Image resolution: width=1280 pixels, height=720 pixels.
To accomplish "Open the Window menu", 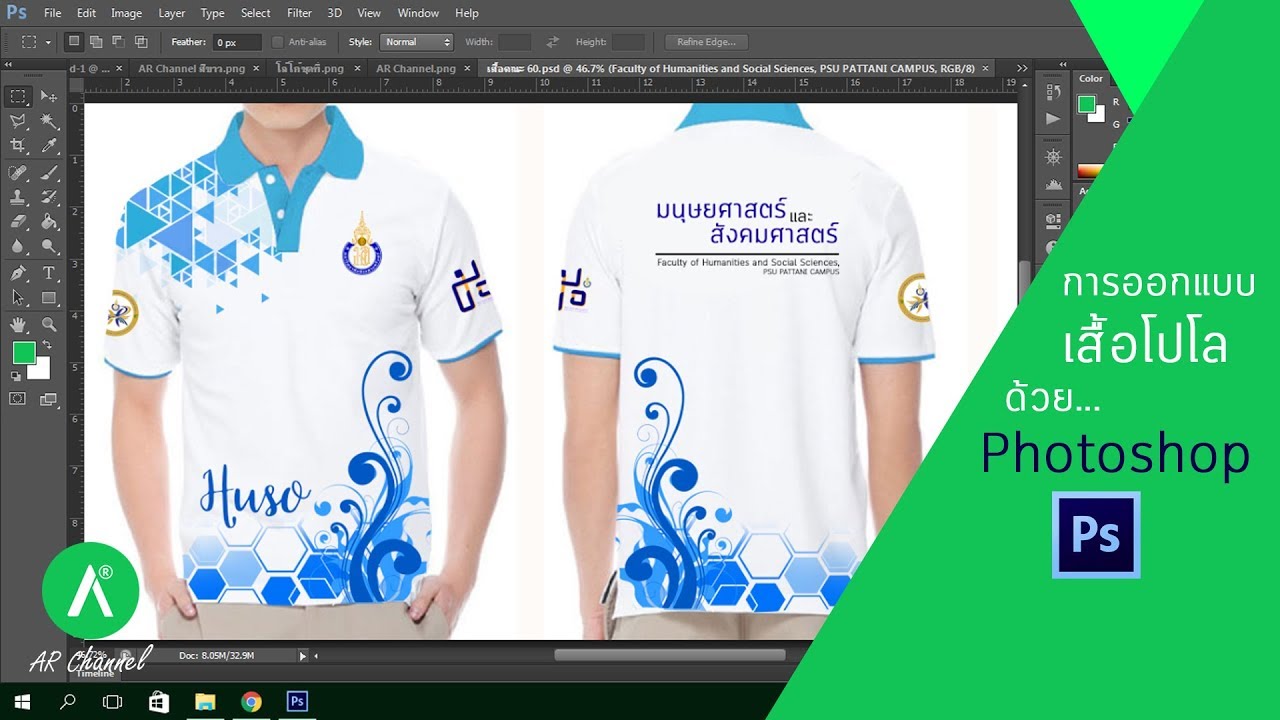I will pos(418,13).
